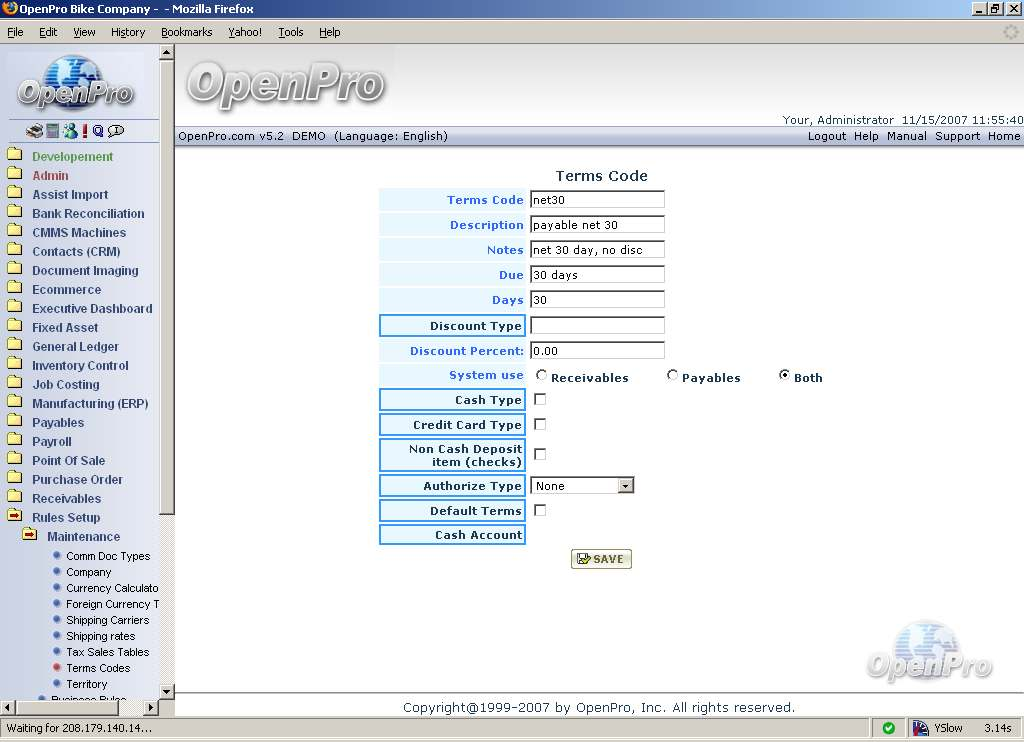Click the blue Q icon in sidebar
Screen dimensions: 1024x742
pyautogui.click(x=98, y=131)
